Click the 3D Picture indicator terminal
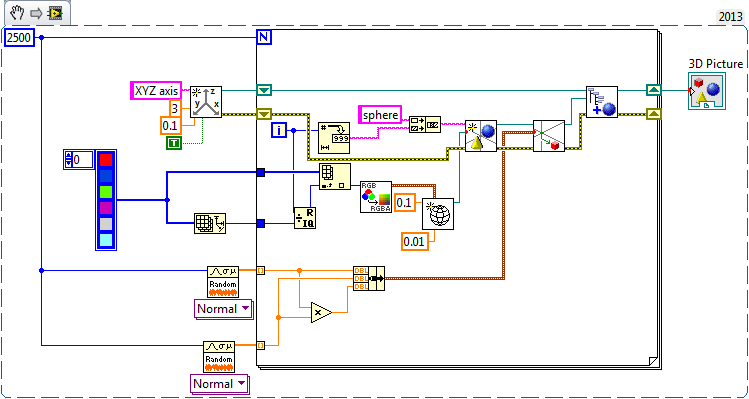749x399 pixels. (x=707, y=91)
